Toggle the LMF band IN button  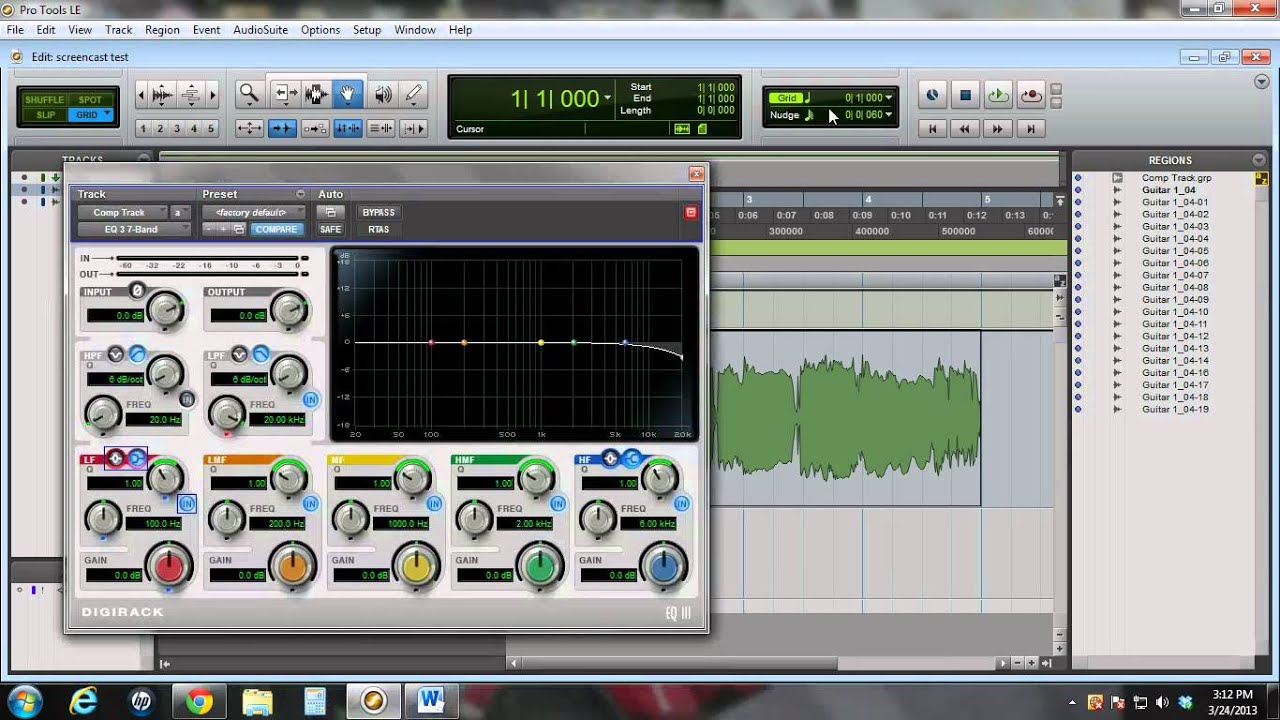pos(310,503)
